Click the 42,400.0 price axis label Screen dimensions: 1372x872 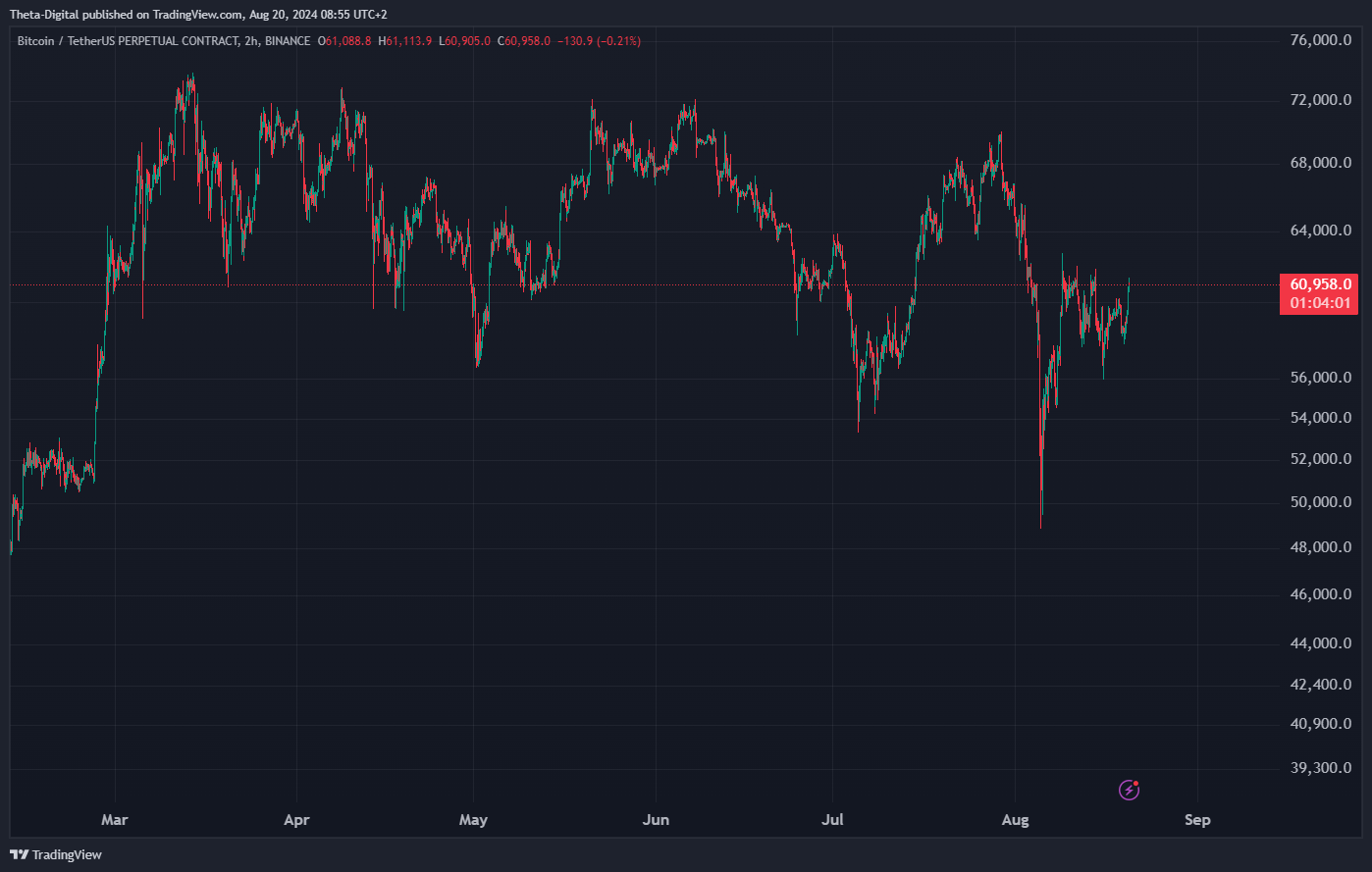pyautogui.click(x=1320, y=684)
